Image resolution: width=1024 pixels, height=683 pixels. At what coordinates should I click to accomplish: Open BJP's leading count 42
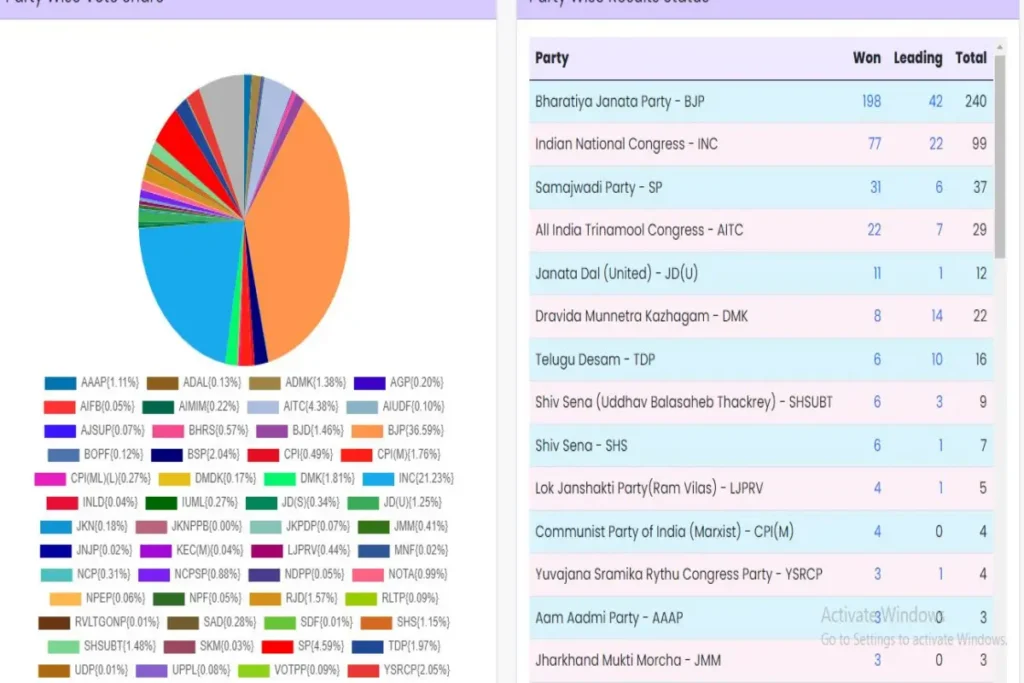(x=935, y=101)
